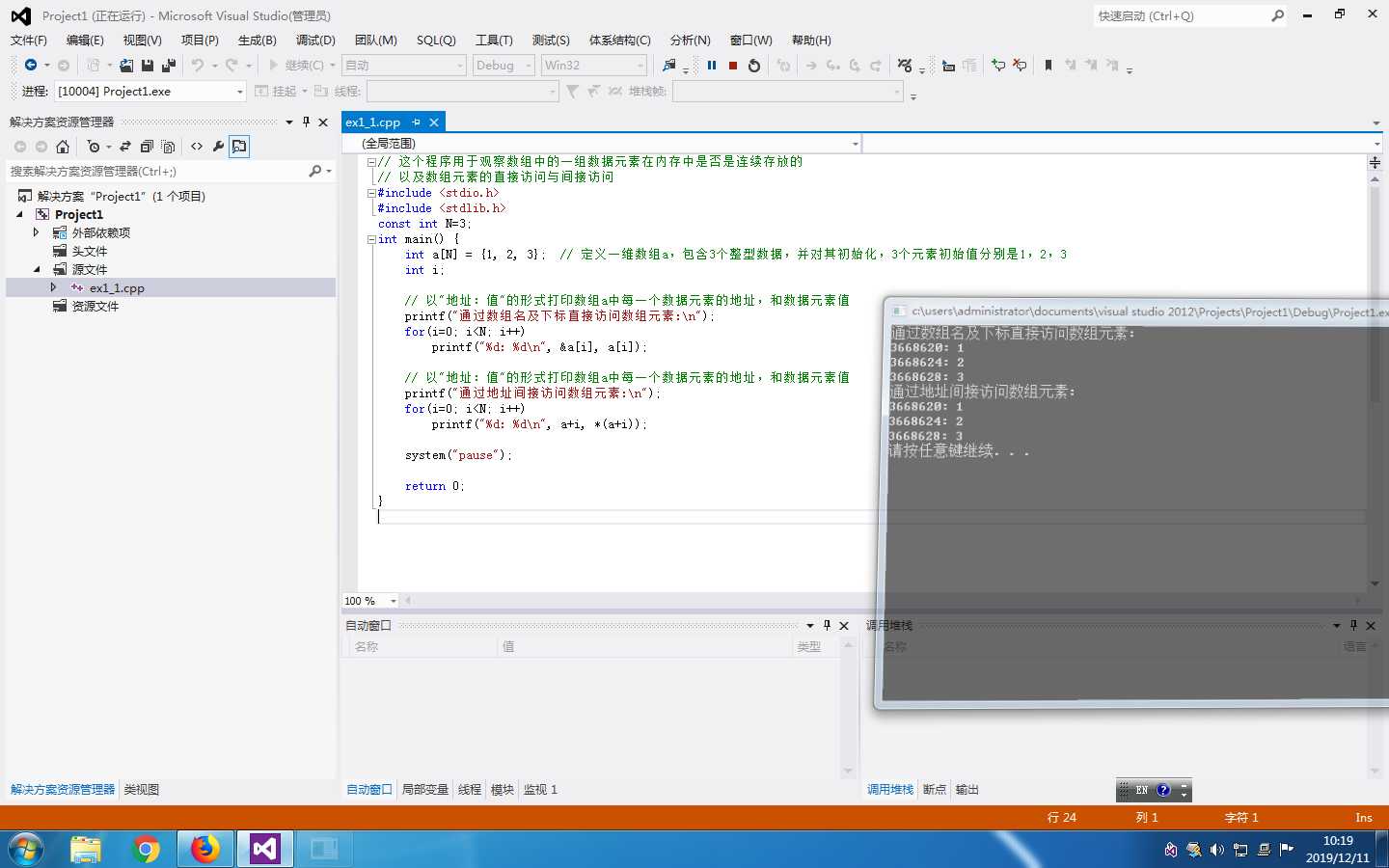
Task: Click volume icon in system tray
Action: click(x=1217, y=850)
